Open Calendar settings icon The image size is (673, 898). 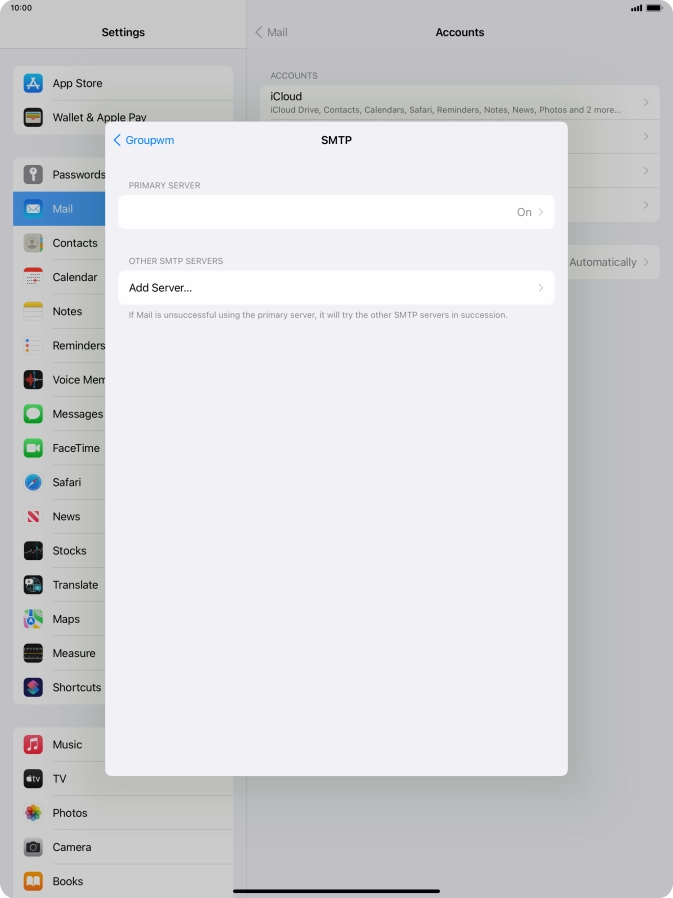click(x=33, y=277)
